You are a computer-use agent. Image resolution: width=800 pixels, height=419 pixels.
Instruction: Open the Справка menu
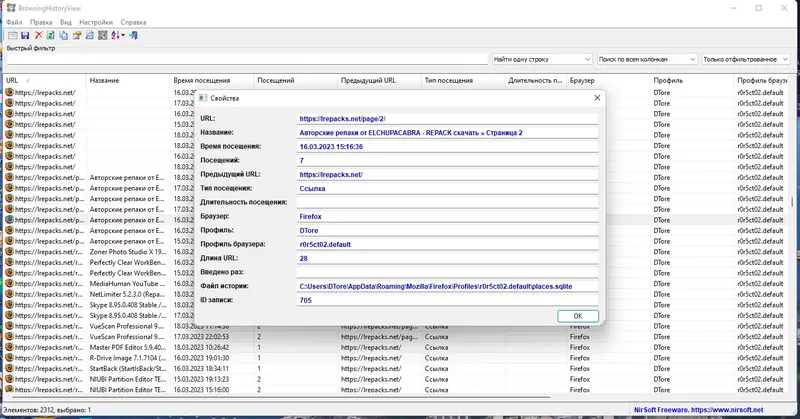(x=133, y=22)
